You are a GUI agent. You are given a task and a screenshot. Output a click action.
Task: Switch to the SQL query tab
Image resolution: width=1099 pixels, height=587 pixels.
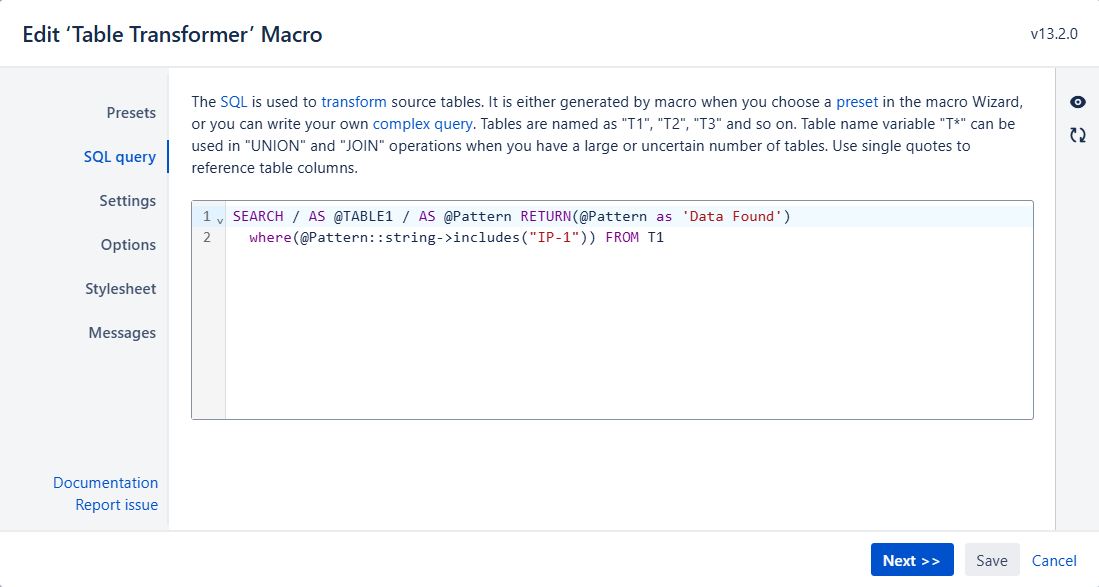click(120, 157)
